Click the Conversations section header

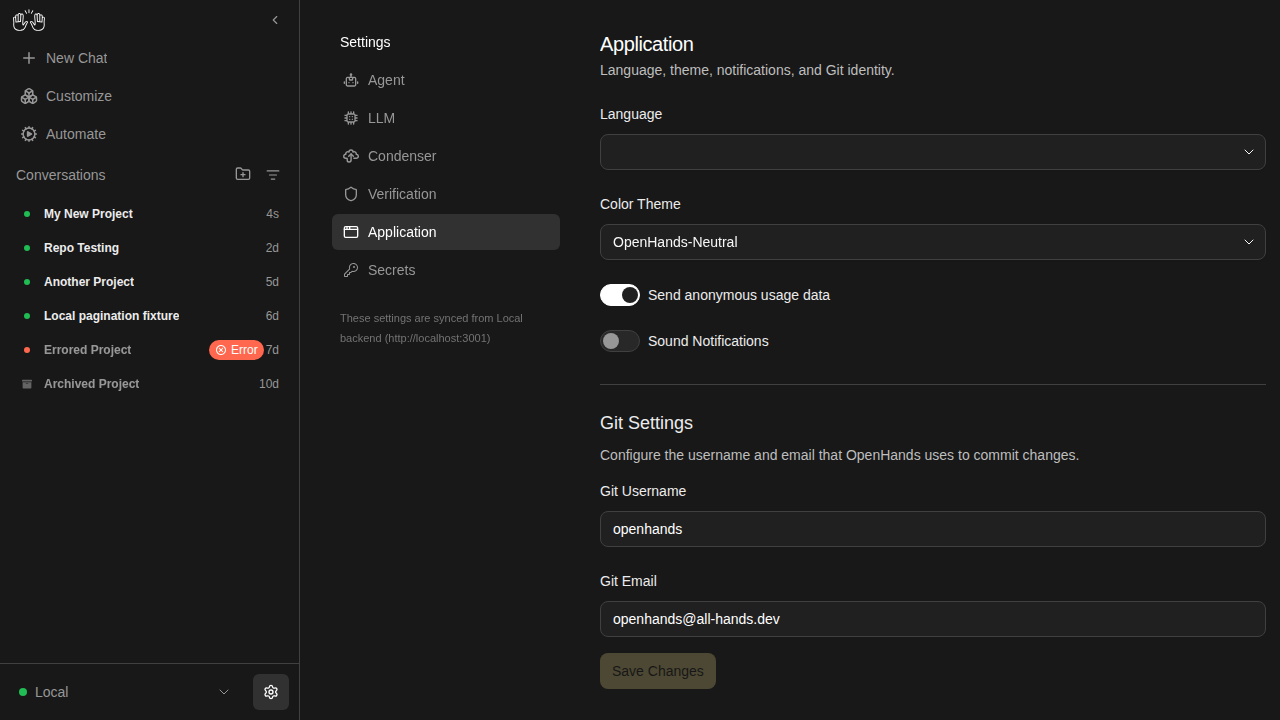pos(61,175)
